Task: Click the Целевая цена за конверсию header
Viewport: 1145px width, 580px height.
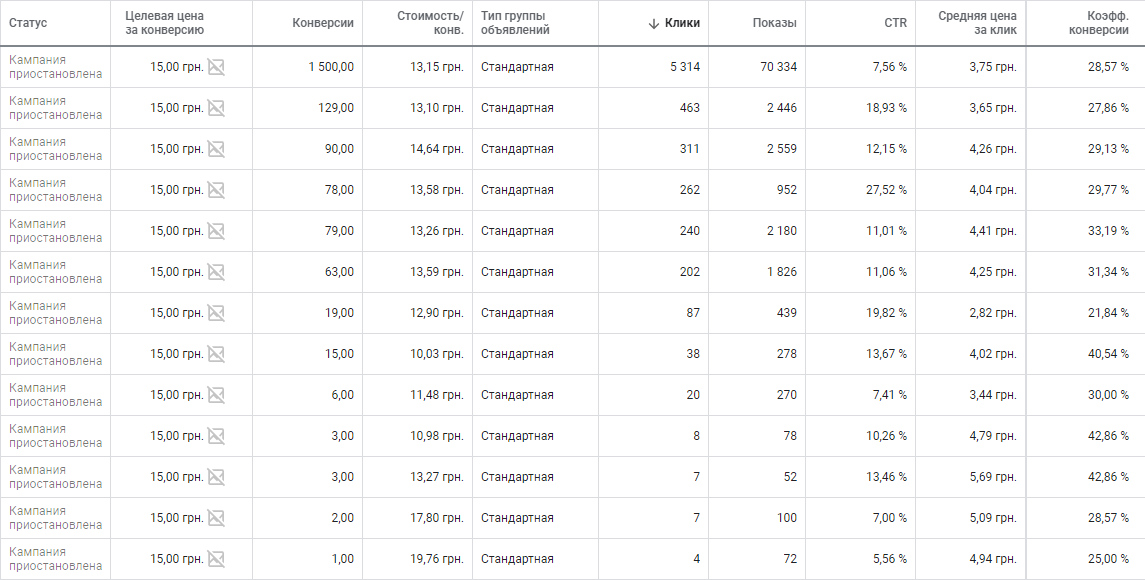Action: pos(164,23)
